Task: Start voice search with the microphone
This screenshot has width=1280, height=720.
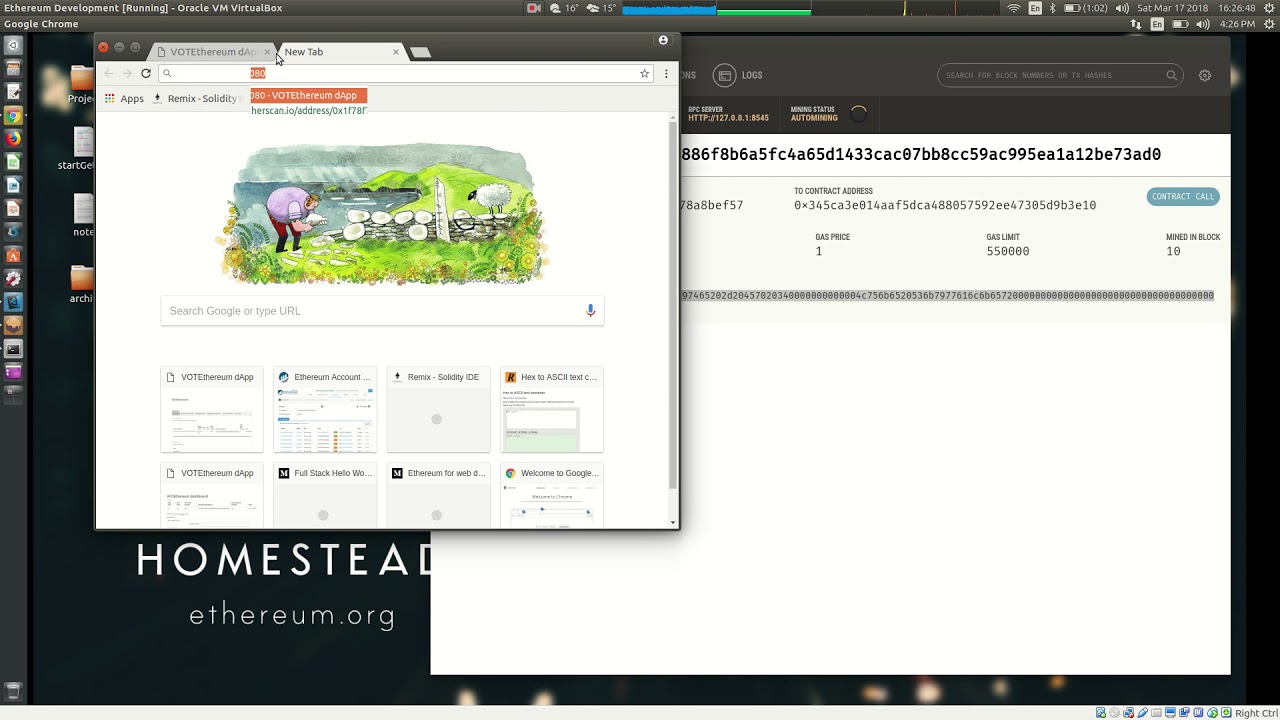Action: tap(590, 311)
